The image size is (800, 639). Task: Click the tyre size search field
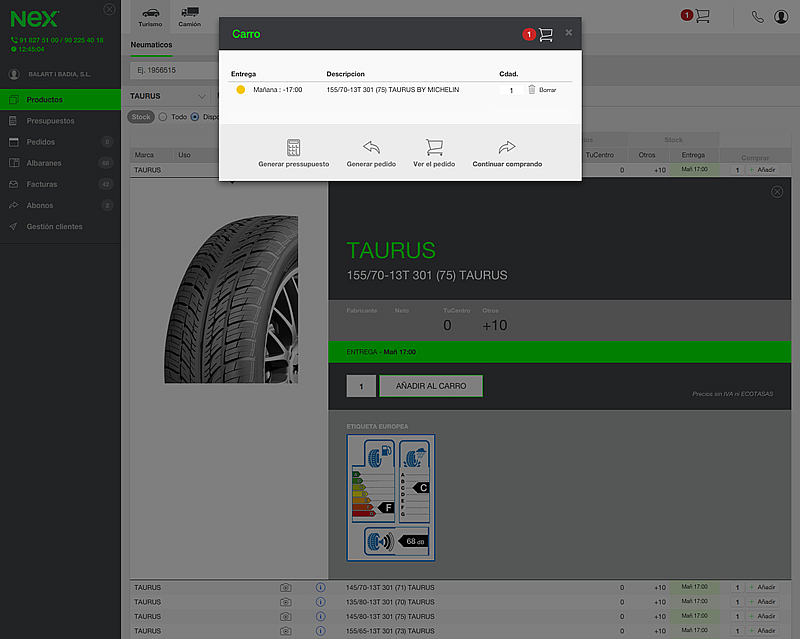(173, 70)
